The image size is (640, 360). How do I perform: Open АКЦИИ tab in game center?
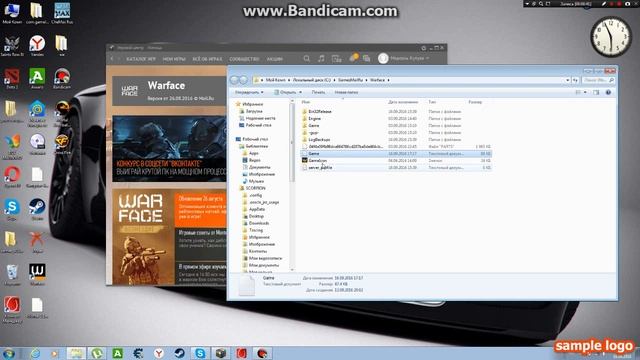275,59
